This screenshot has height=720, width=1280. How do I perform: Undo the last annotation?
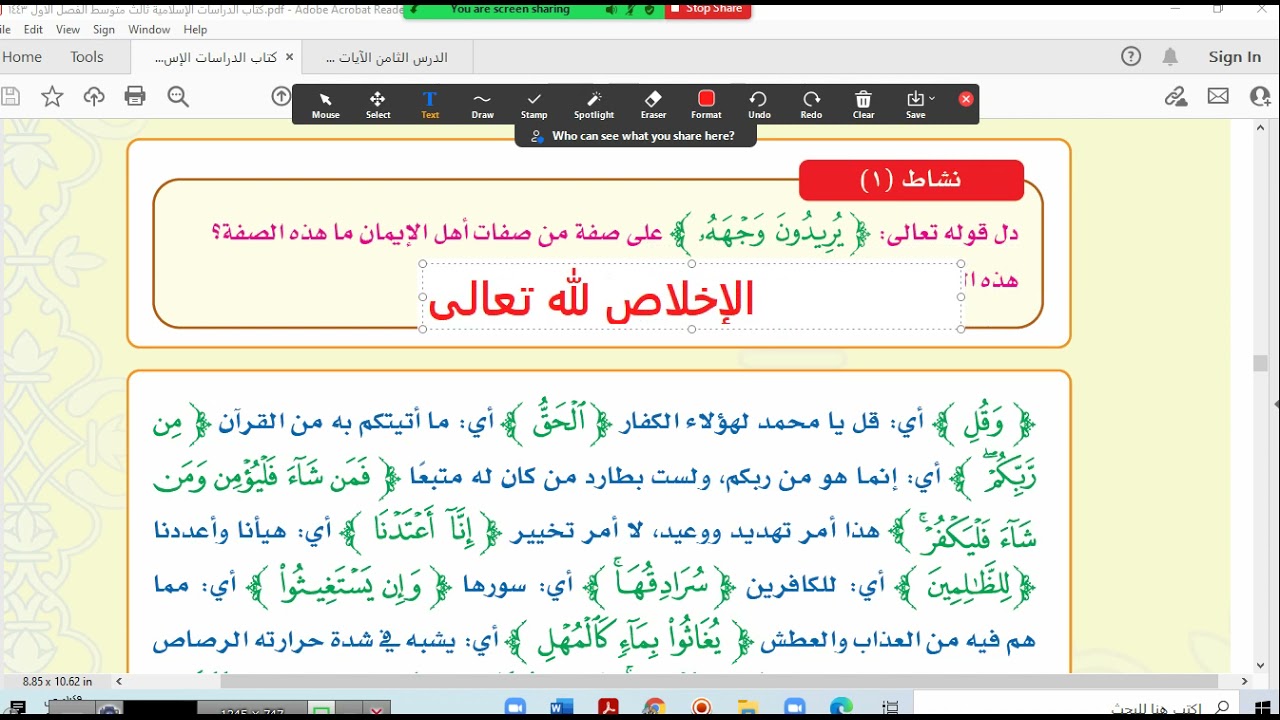pos(759,105)
